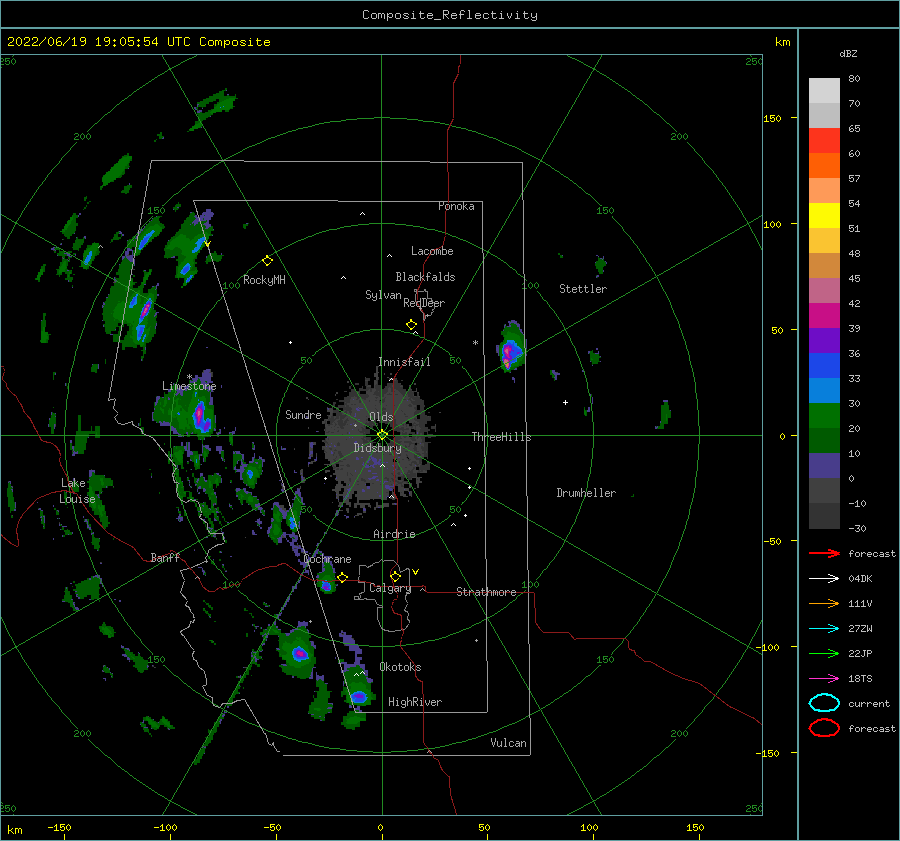Click the Airdrie label
Screen dimensions: 900x841
[394, 534]
